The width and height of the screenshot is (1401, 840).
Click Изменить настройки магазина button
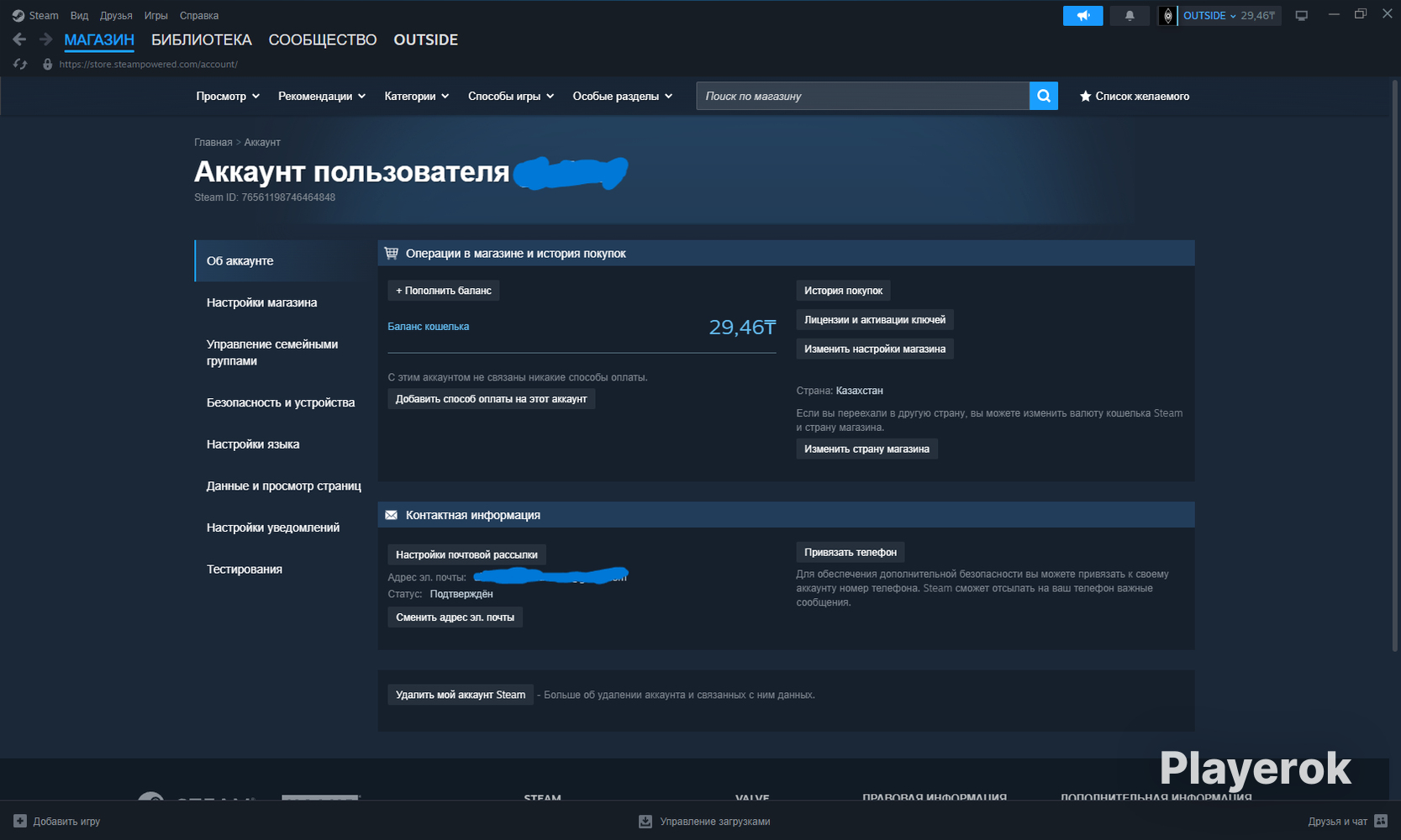coord(875,349)
